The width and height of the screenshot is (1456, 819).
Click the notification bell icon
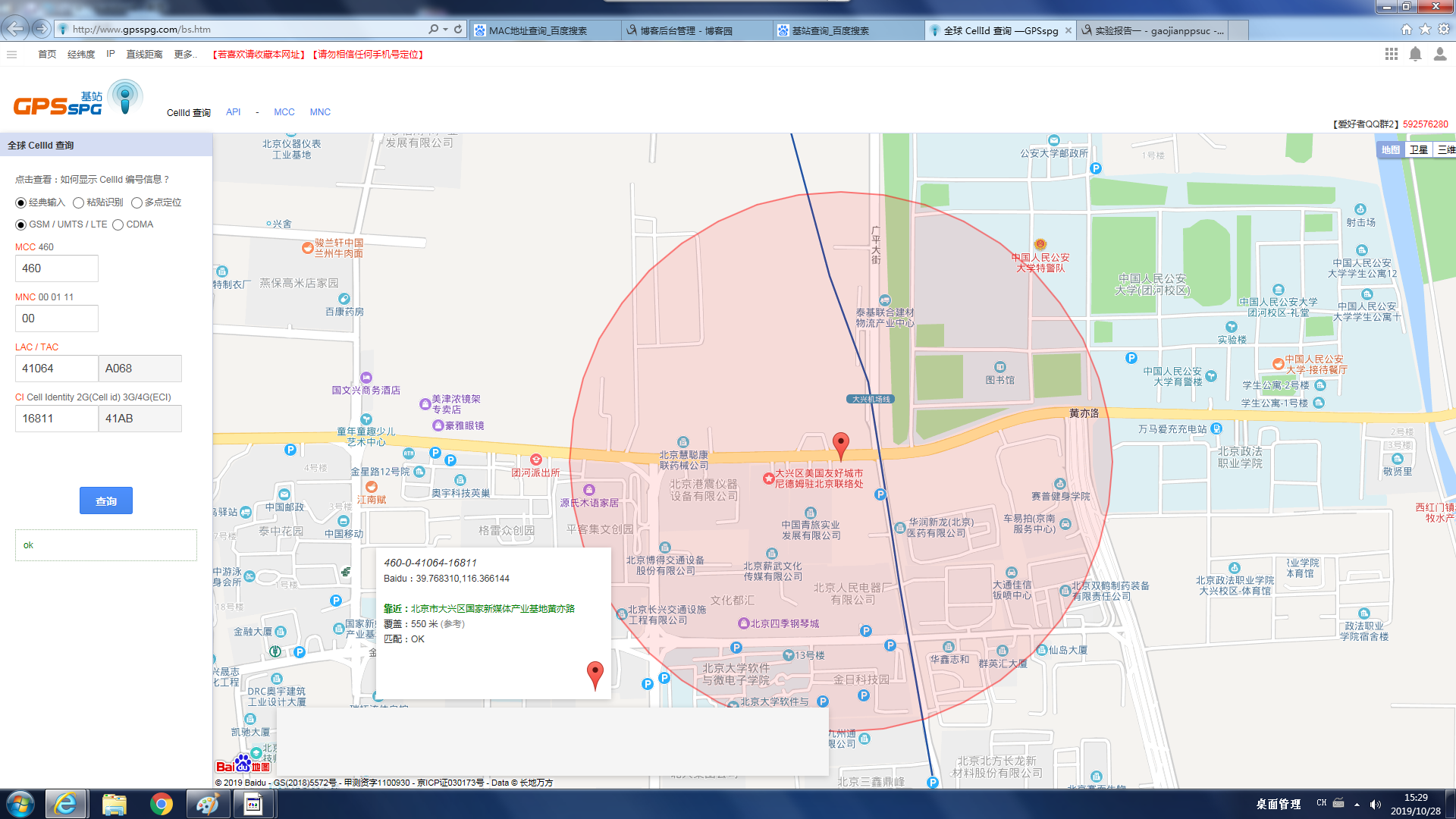point(1415,54)
